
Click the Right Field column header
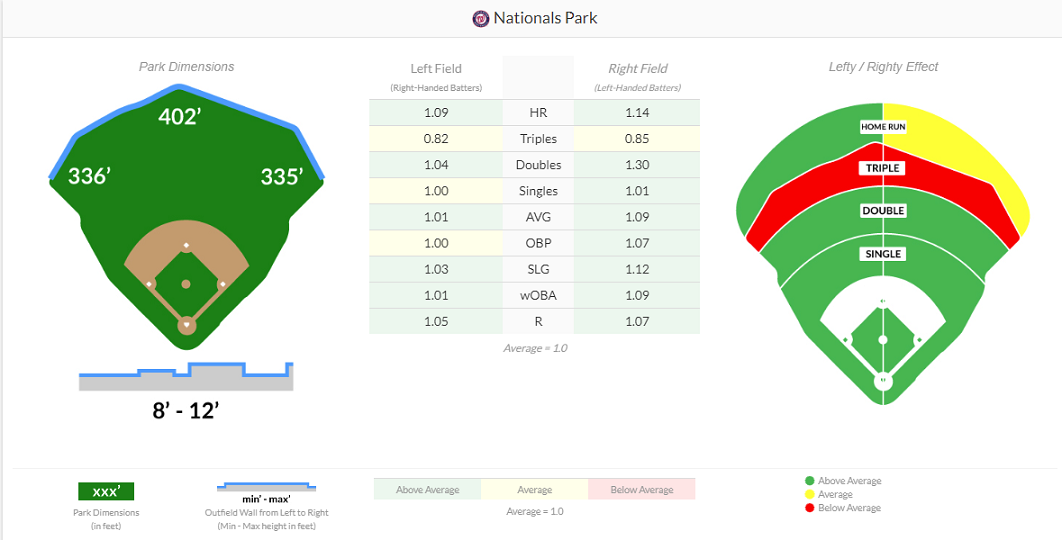[x=637, y=69]
